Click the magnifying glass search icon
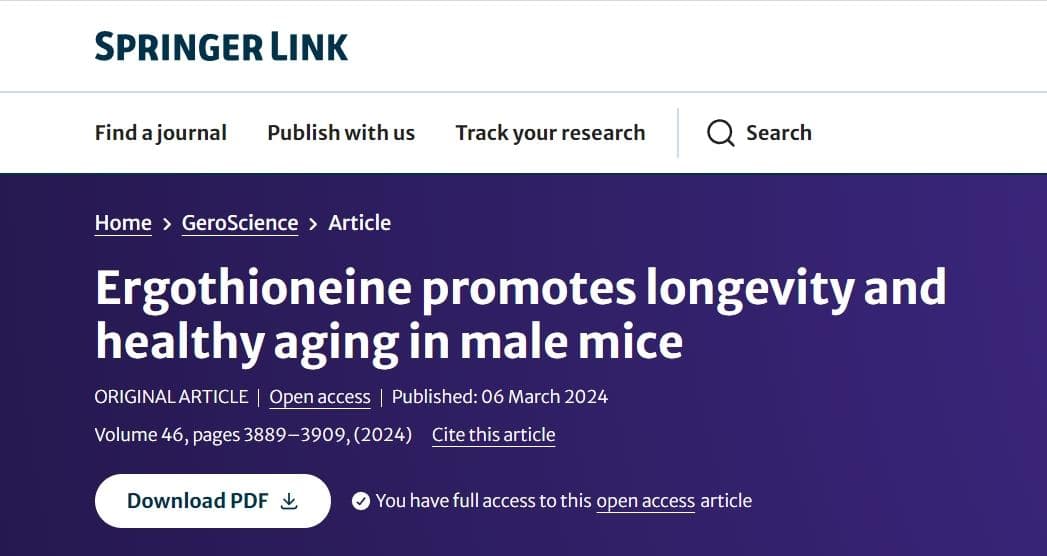The image size is (1047, 556). click(x=720, y=133)
